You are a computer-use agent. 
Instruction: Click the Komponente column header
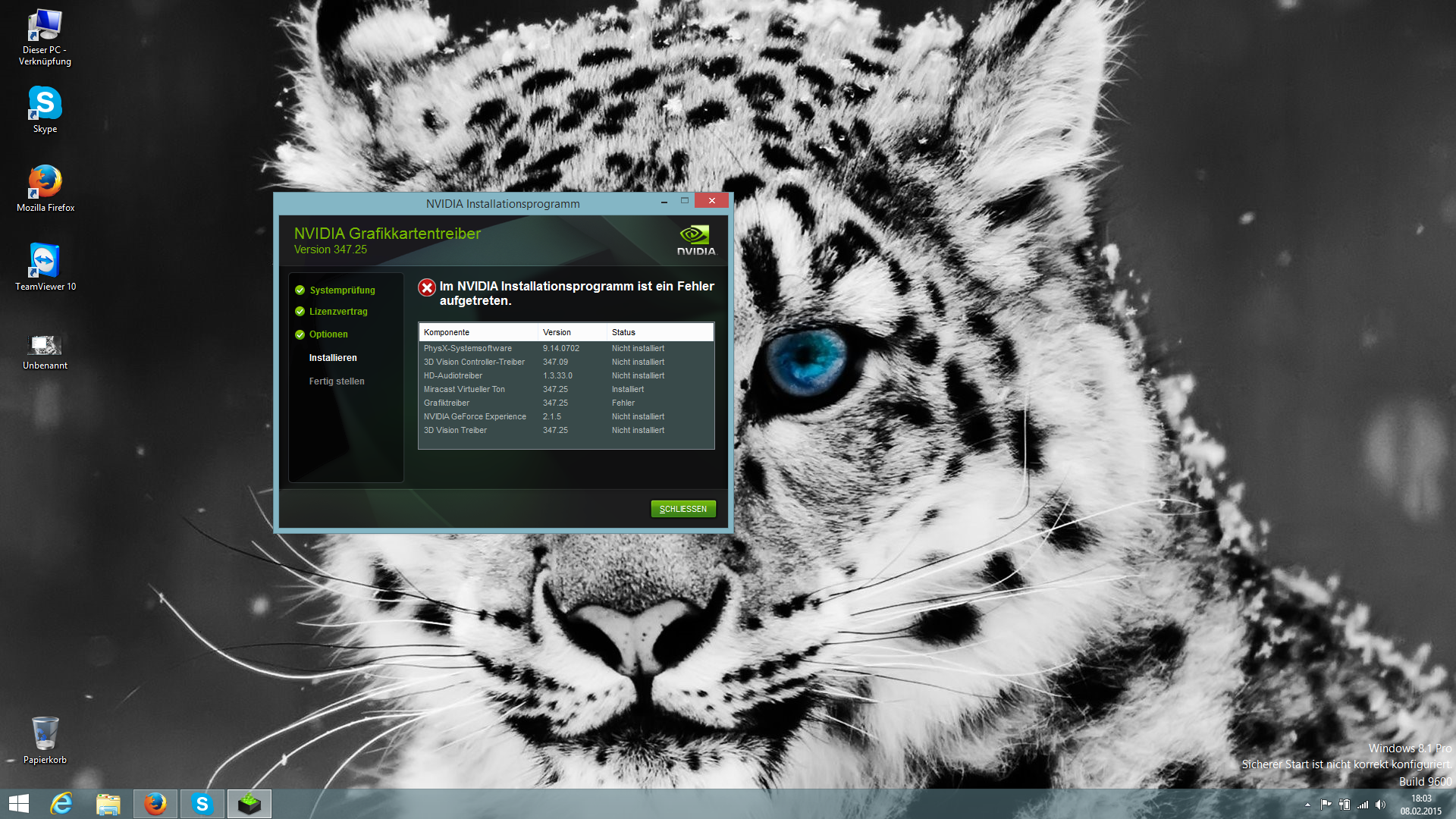click(x=479, y=332)
